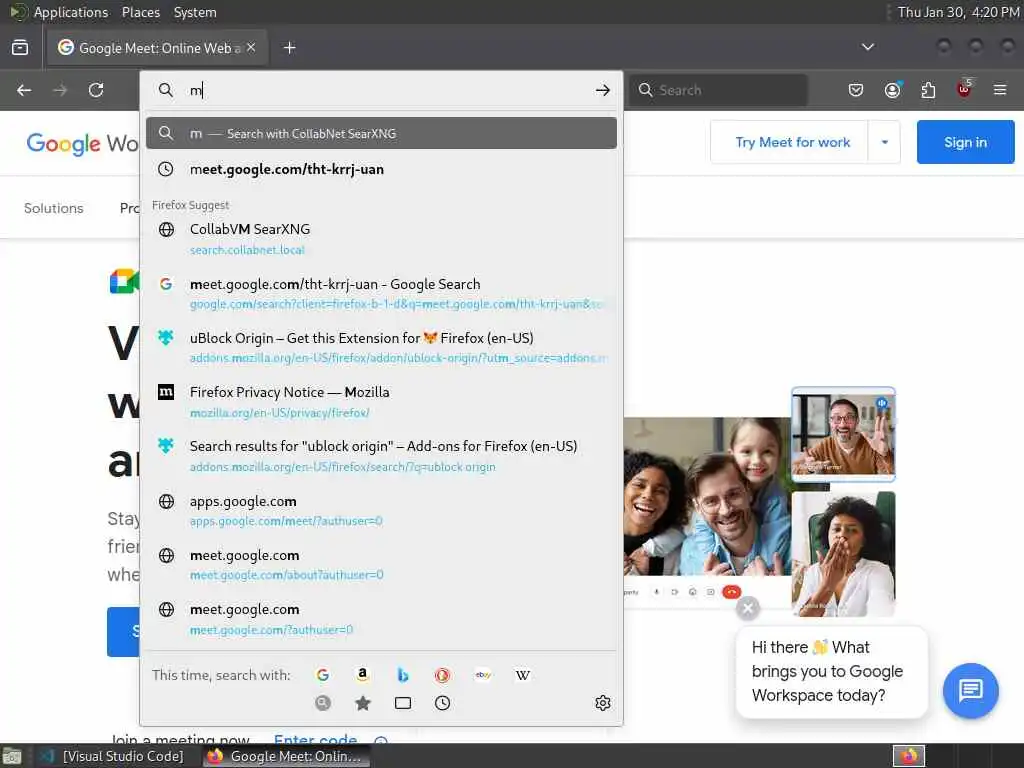The width and height of the screenshot is (1024, 768).
Task: Open Search results for "ublock origin" suggestion
Action: (x=381, y=456)
